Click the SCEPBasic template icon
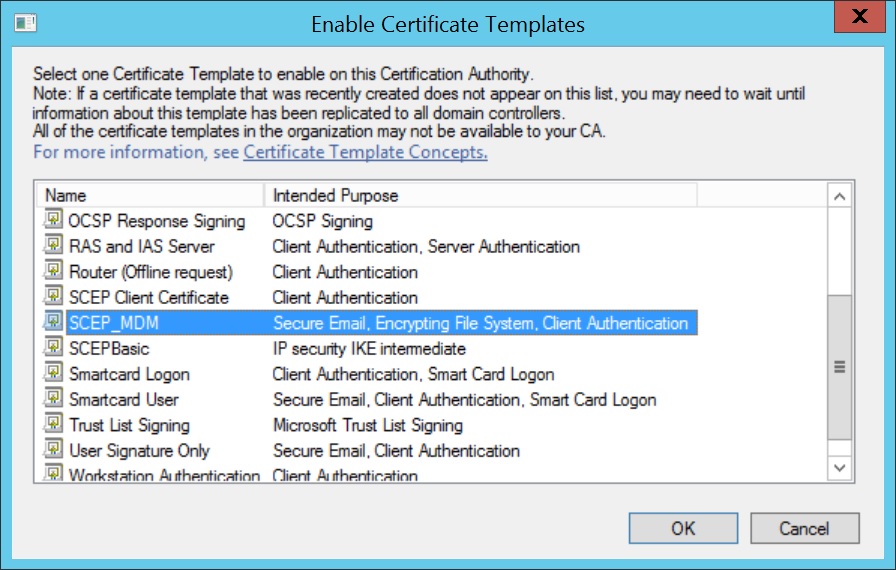The height and width of the screenshot is (570, 896). point(53,348)
